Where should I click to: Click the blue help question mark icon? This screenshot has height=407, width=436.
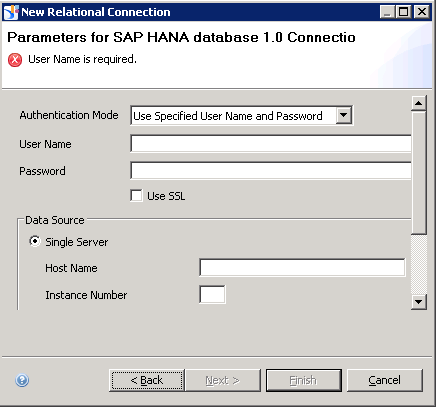pyautogui.click(x=22, y=380)
